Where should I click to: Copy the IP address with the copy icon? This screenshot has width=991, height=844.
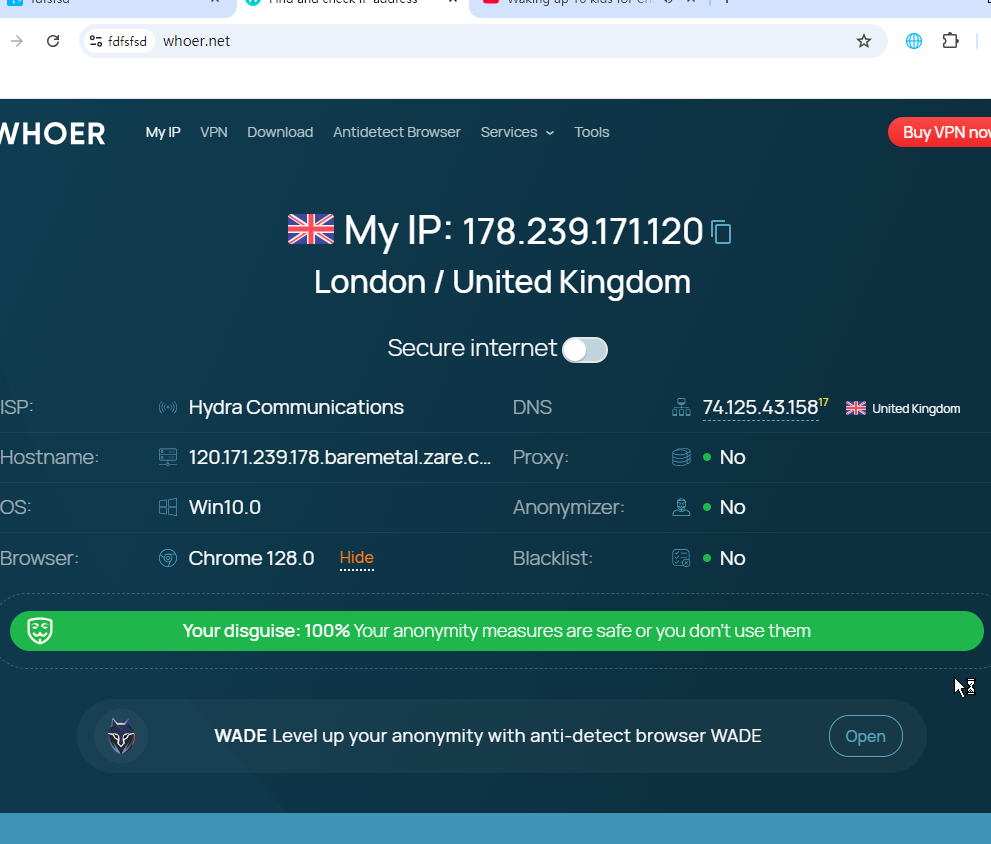click(x=721, y=231)
